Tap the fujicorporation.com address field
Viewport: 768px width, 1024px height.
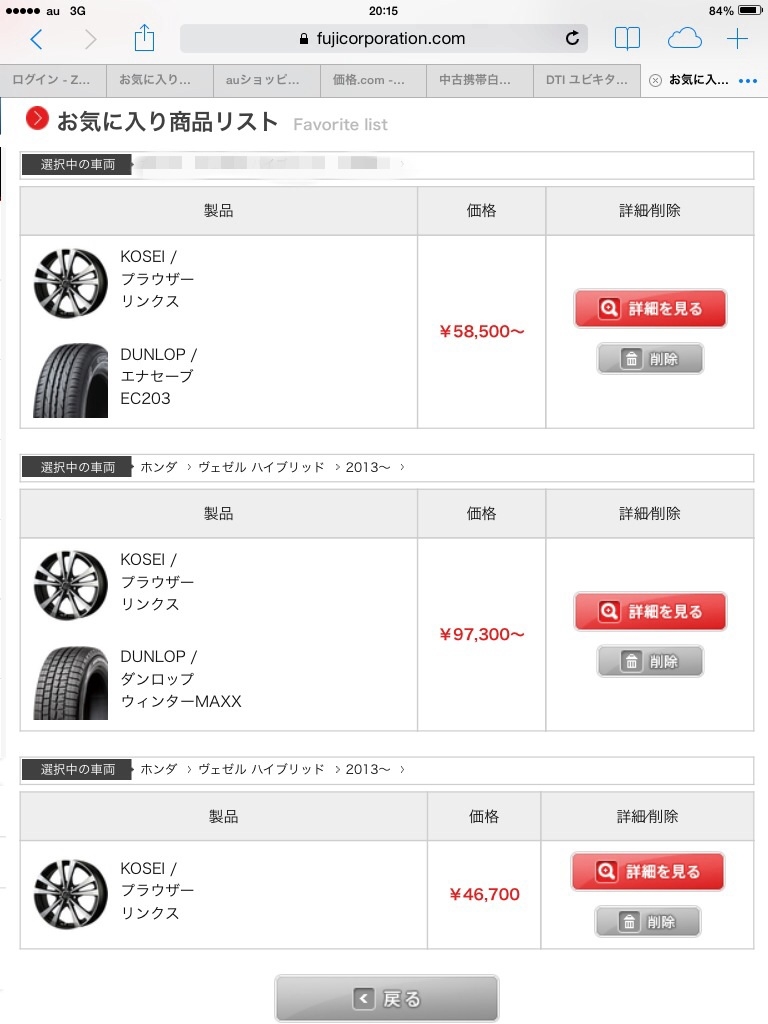point(382,39)
